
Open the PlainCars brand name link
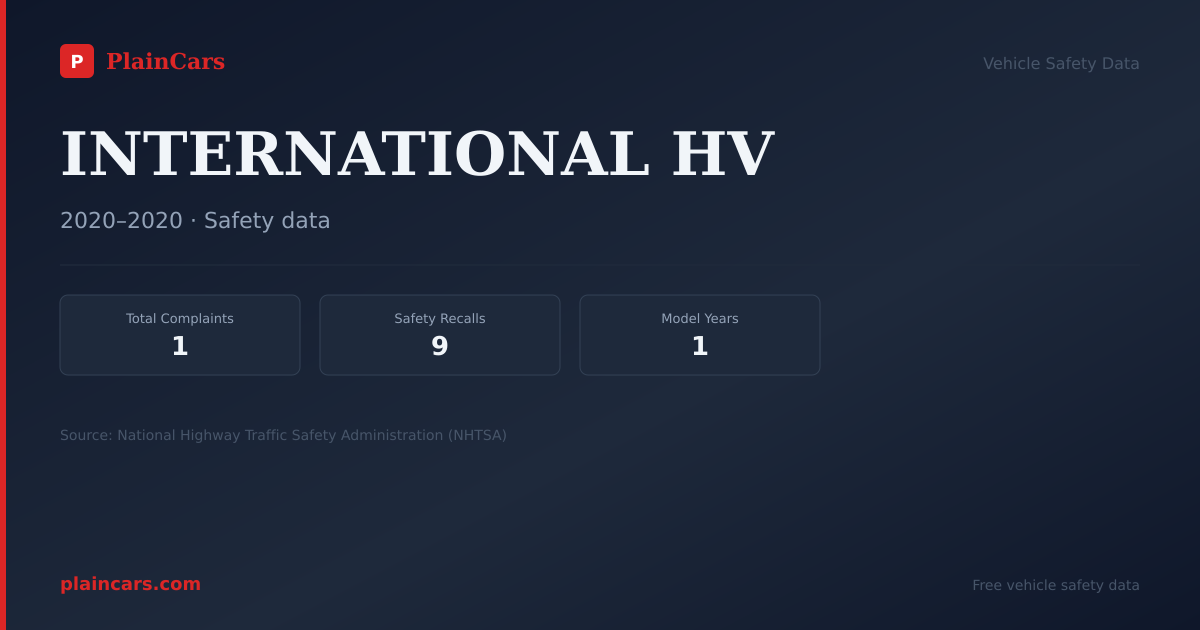pyautogui.click(x=165, y=62)
